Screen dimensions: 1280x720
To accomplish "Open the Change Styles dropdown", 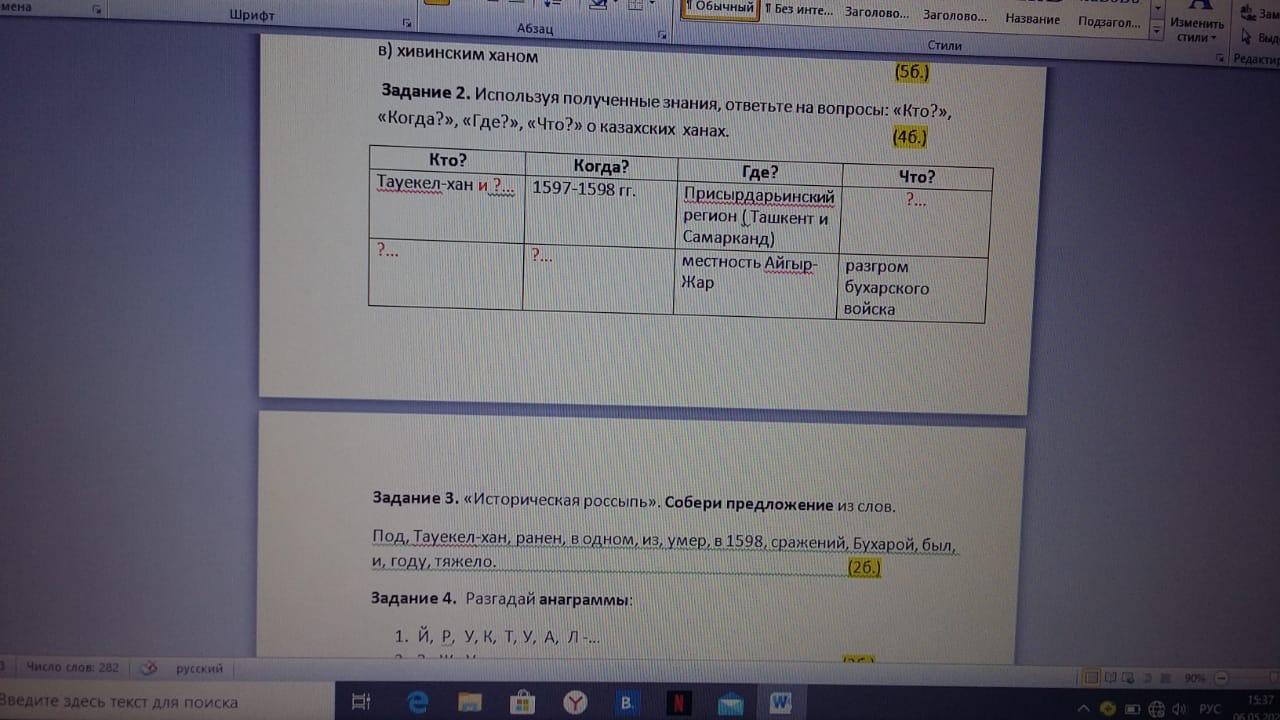I will coord(1197,24).
